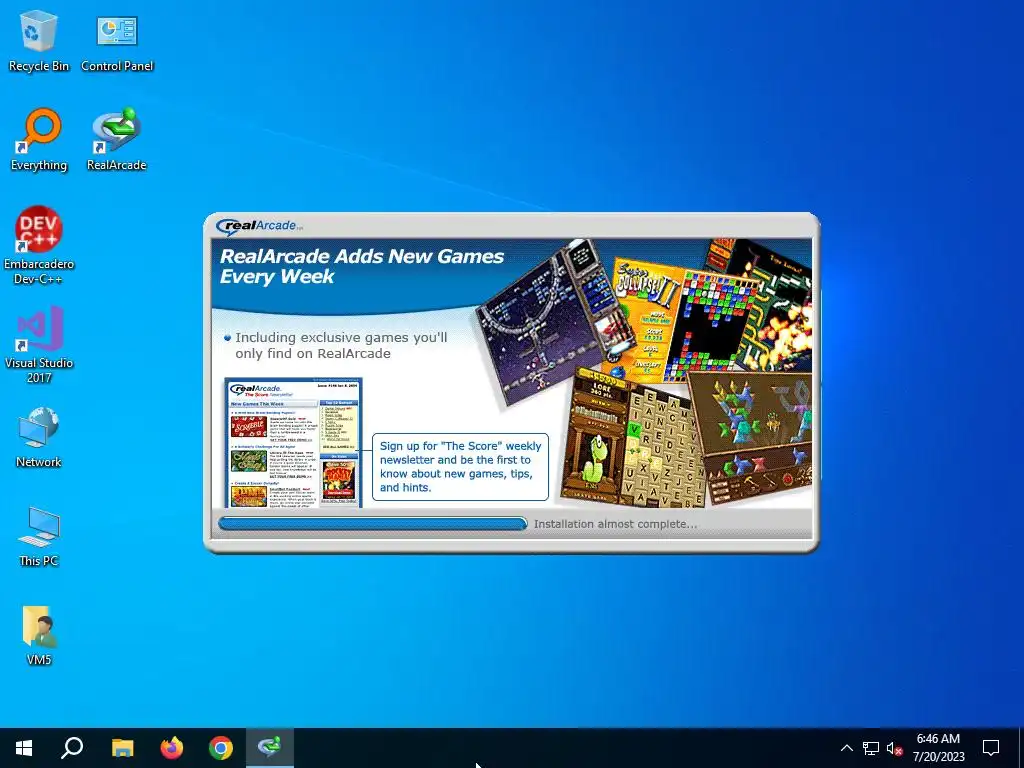
Task: Switch to RealArcade installer taskbar button
Action: coord(270,748)
